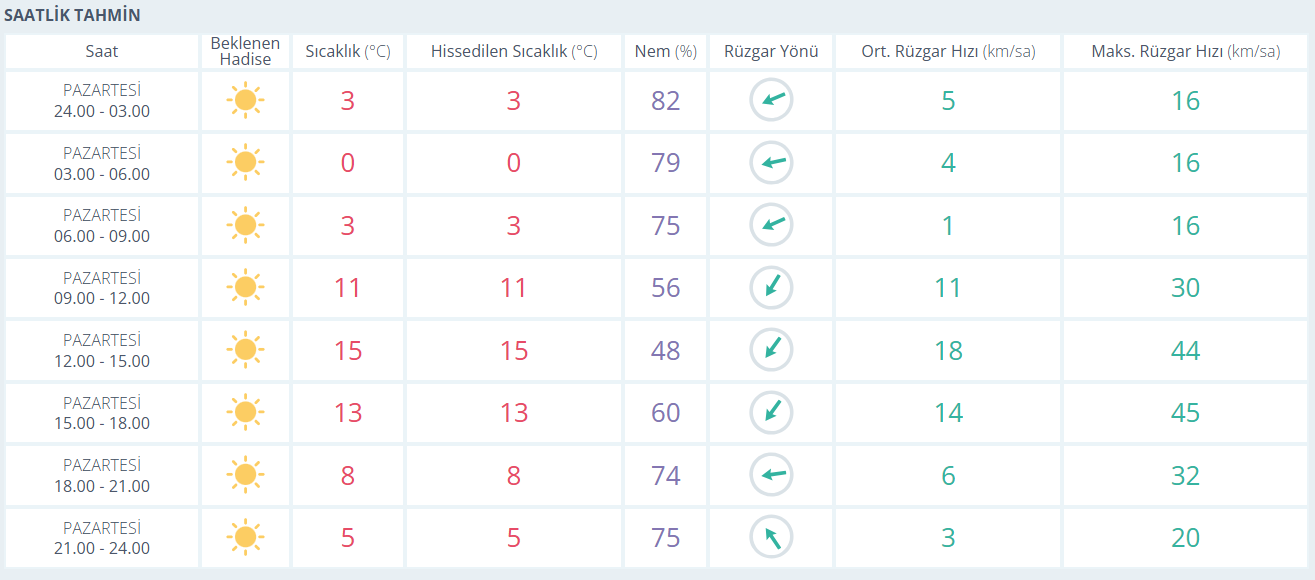The width and height of the screenshot is (1315, 580).
Task: Select the Hissedilen Sıcaklık column header
Action: 513,52
